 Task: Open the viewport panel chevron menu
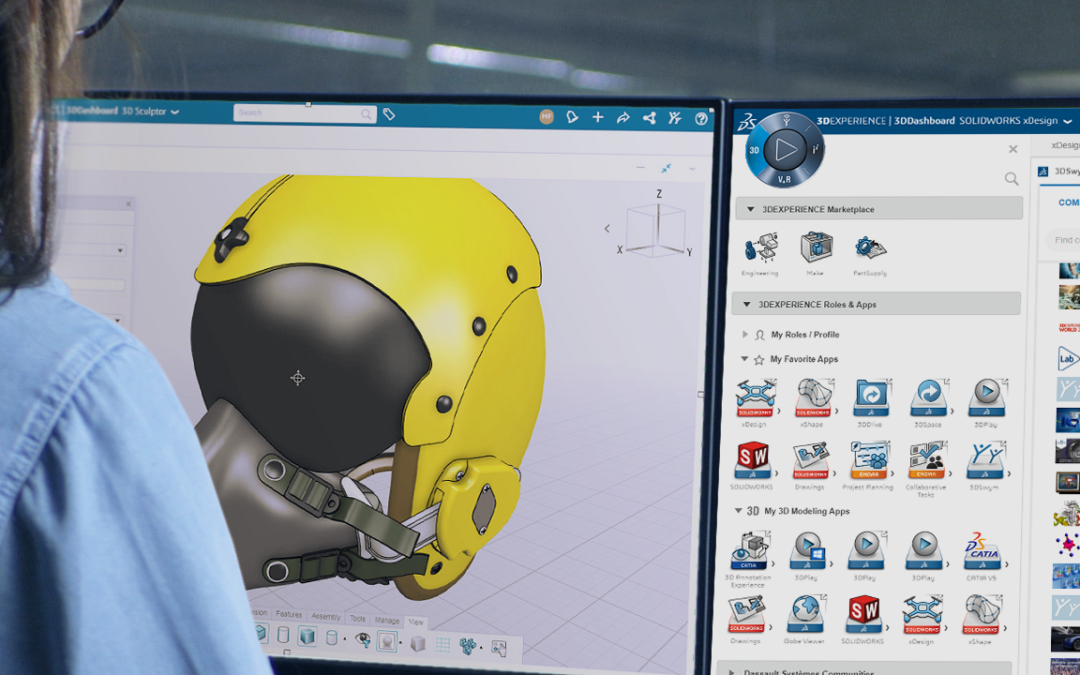click(692, 168)
